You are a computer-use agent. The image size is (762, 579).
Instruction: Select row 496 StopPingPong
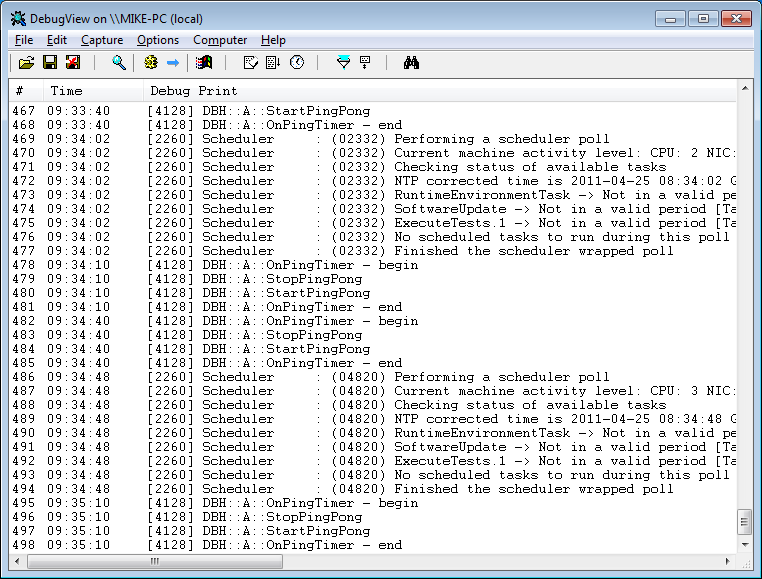coord(372,517)
